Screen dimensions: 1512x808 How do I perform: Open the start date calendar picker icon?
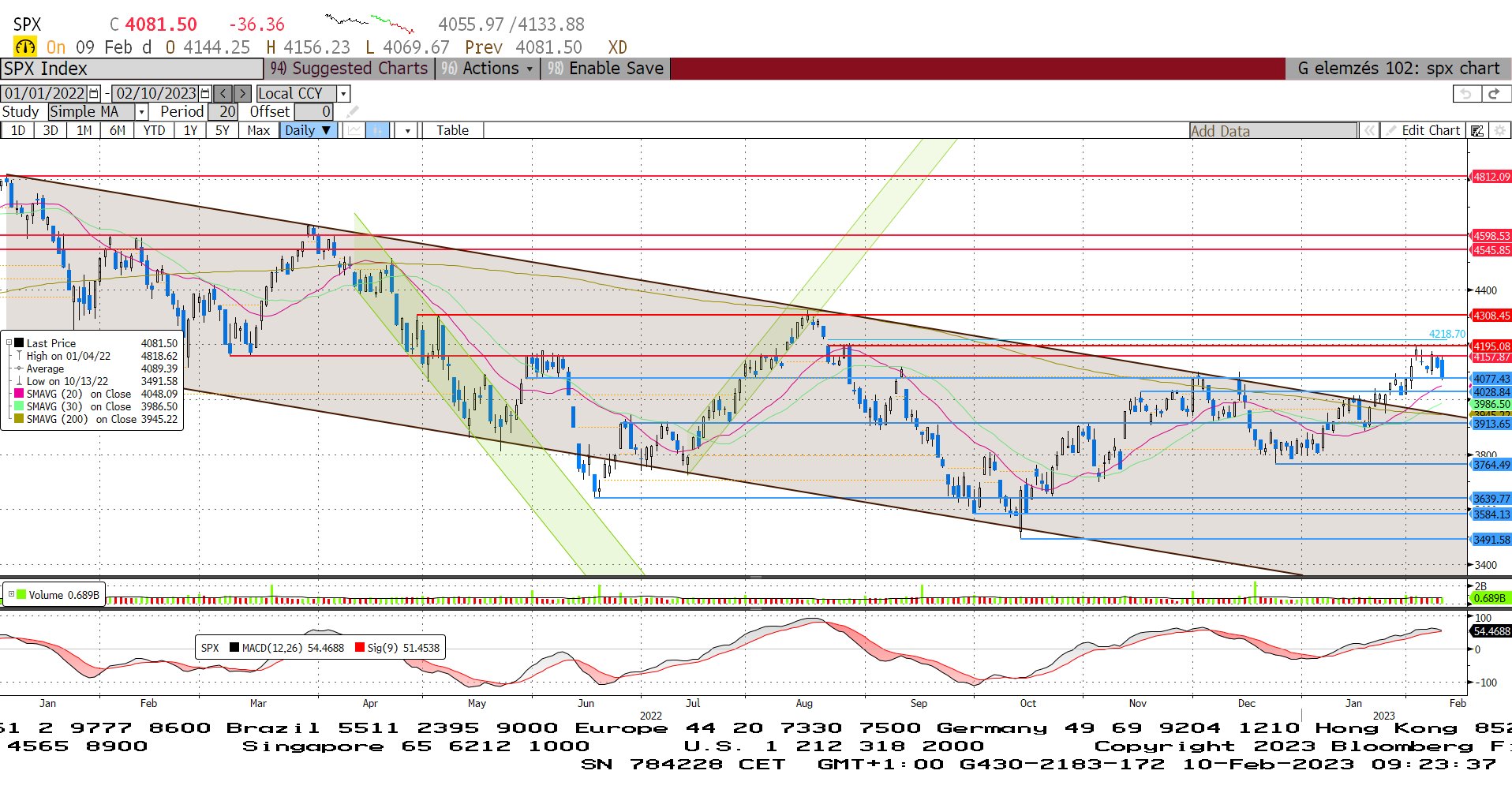coord(95,93)
